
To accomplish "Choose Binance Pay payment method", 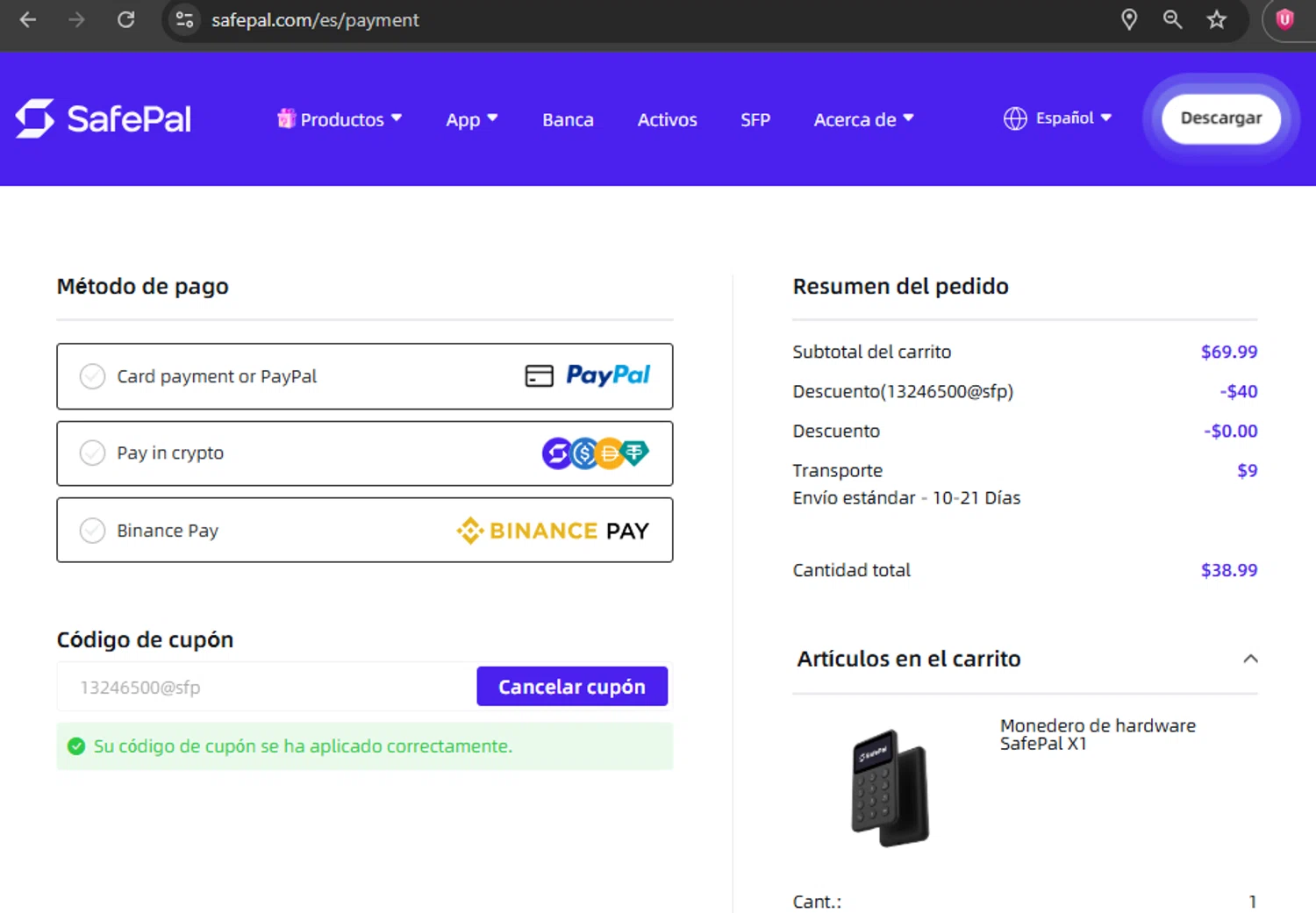I will (365, 531).
